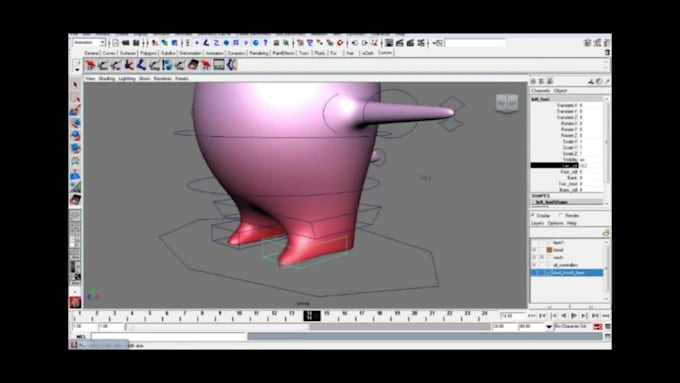Click the New Scene icon
The height and width of the screenshot is (383, 680).
pos(115,43)
